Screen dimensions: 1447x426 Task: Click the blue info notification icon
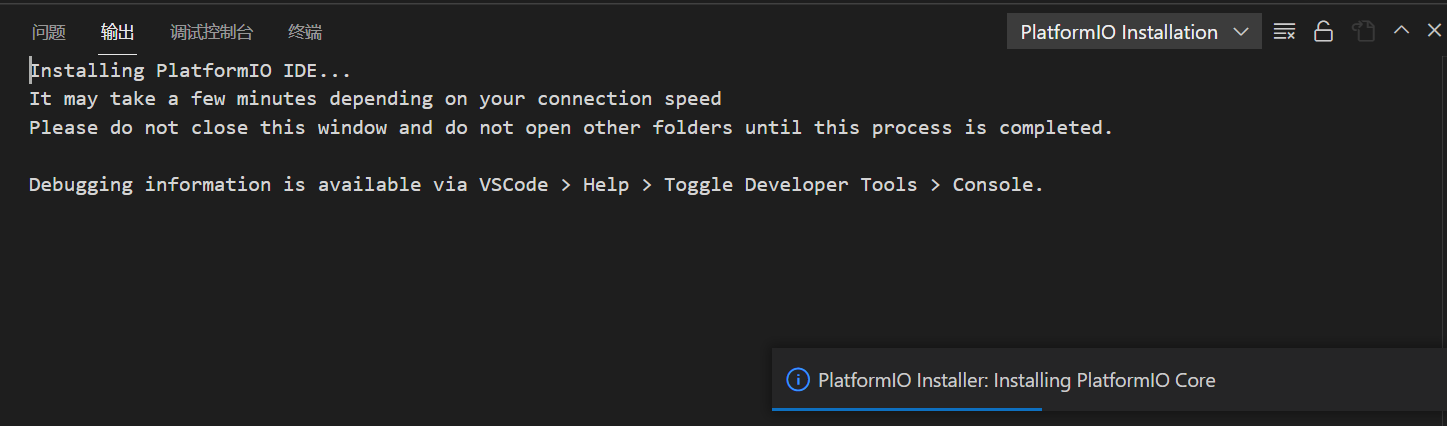coord(797,380)
